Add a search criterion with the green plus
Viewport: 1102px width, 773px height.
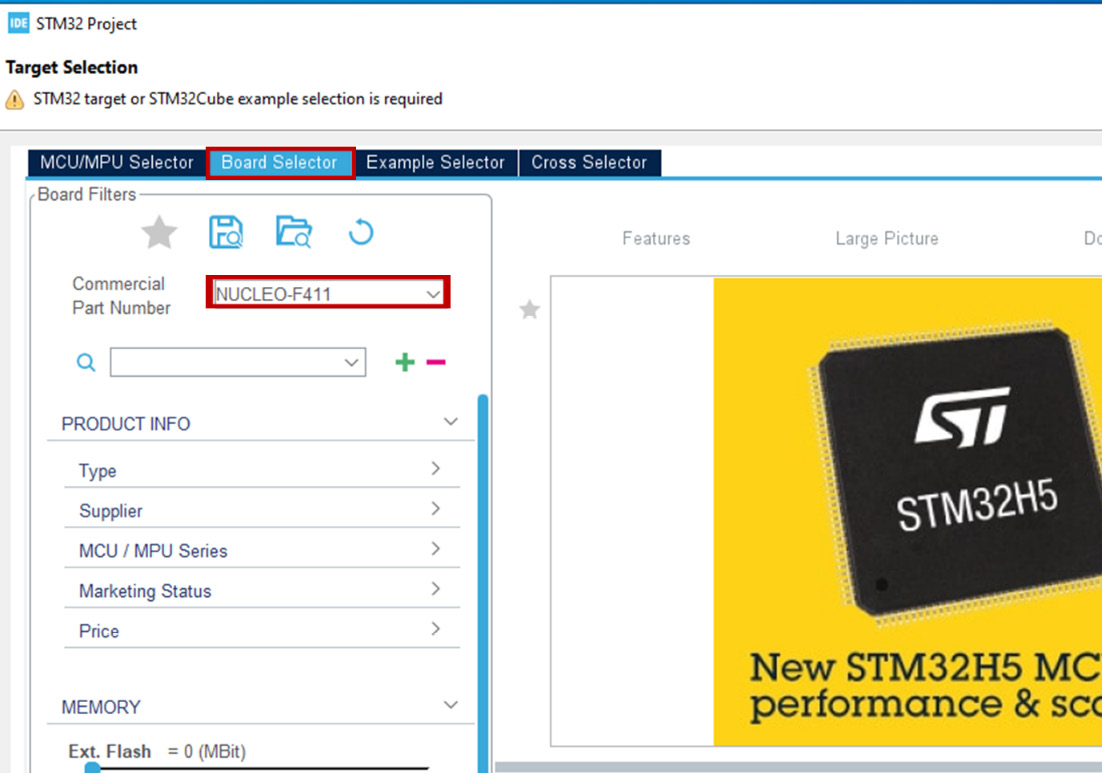coord(405,362)
